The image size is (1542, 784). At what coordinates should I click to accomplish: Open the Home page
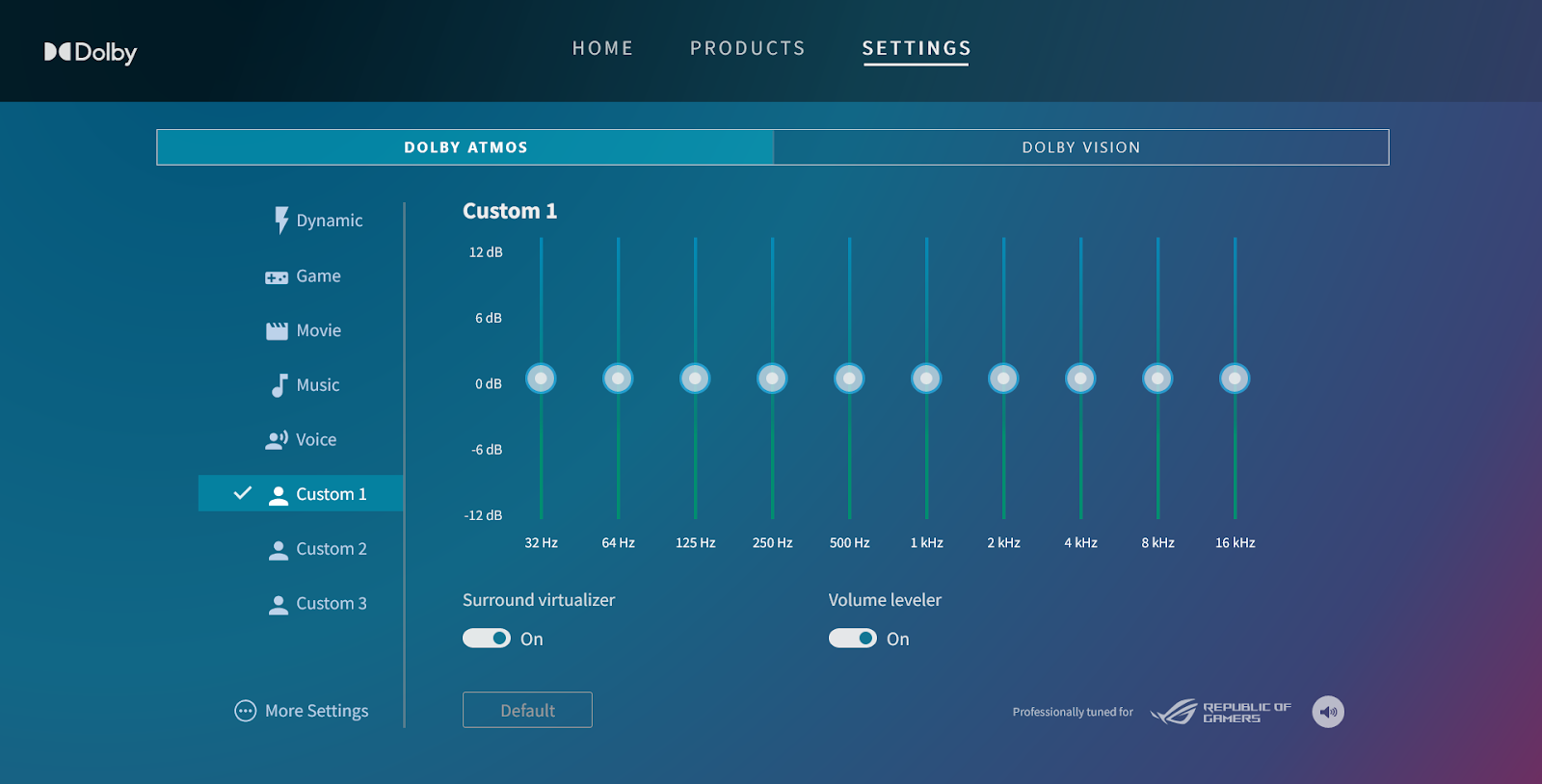[603, 48]
